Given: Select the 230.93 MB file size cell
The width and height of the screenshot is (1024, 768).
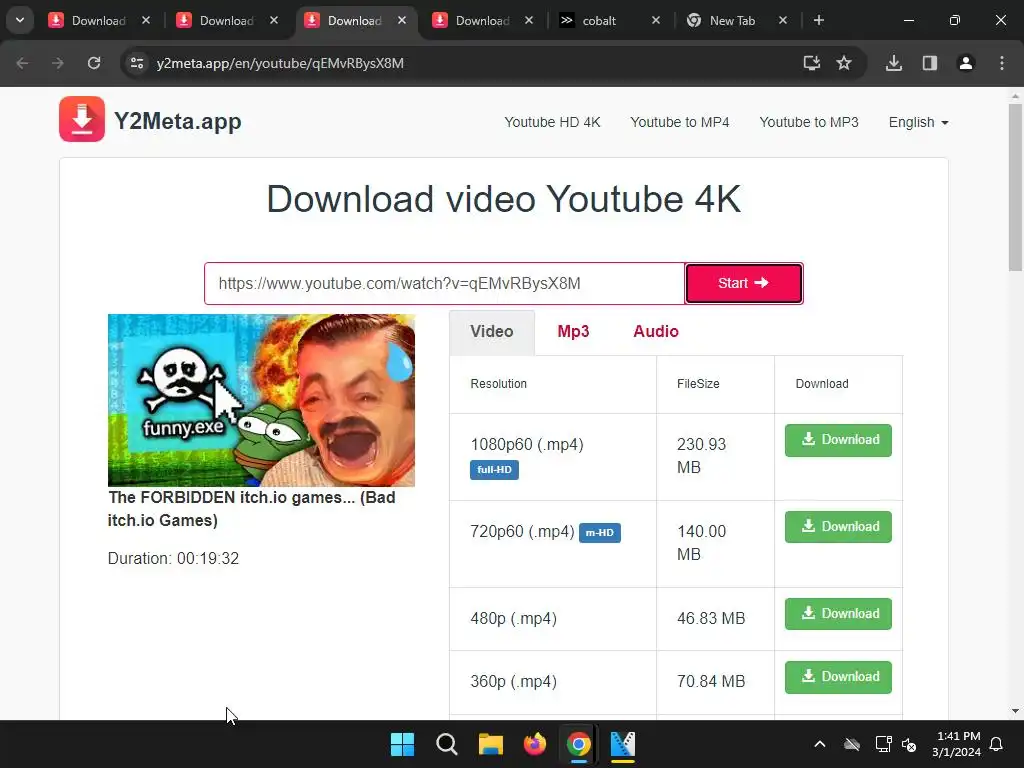Looking at the screenshot, I should click(715, 456).
